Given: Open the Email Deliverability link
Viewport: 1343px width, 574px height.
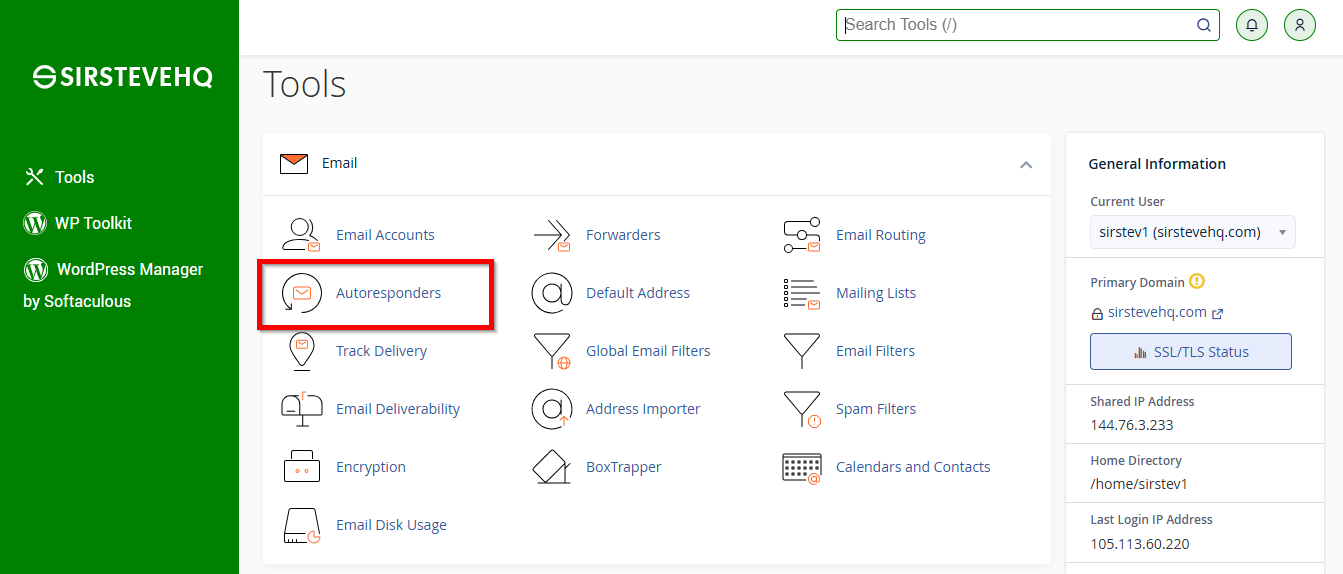Looking at the screenshot, I should pyautogui.click(x=398, y=409).
